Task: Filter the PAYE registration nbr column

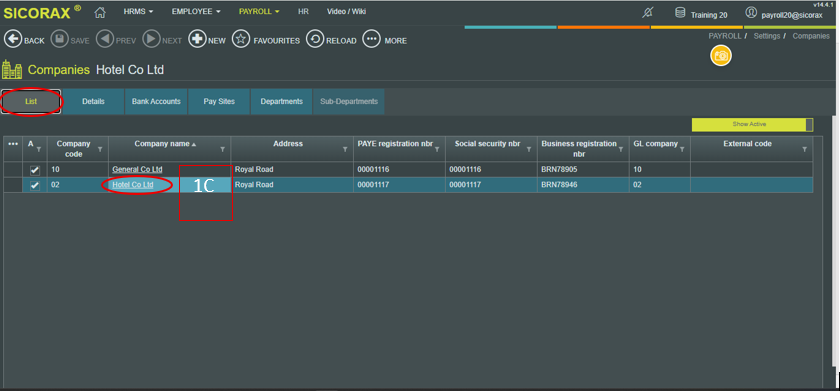Action: (x=437, y=150)
